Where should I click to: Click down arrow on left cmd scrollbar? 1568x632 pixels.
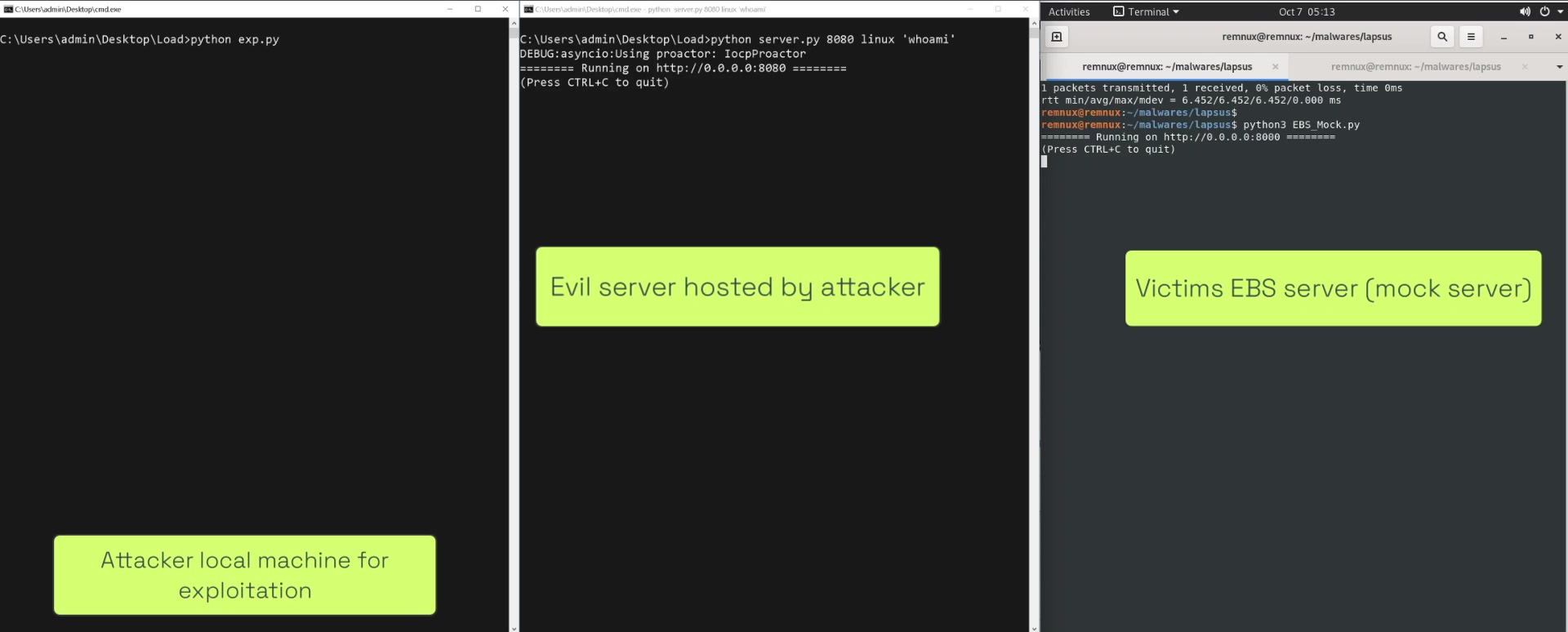point(514,627)
